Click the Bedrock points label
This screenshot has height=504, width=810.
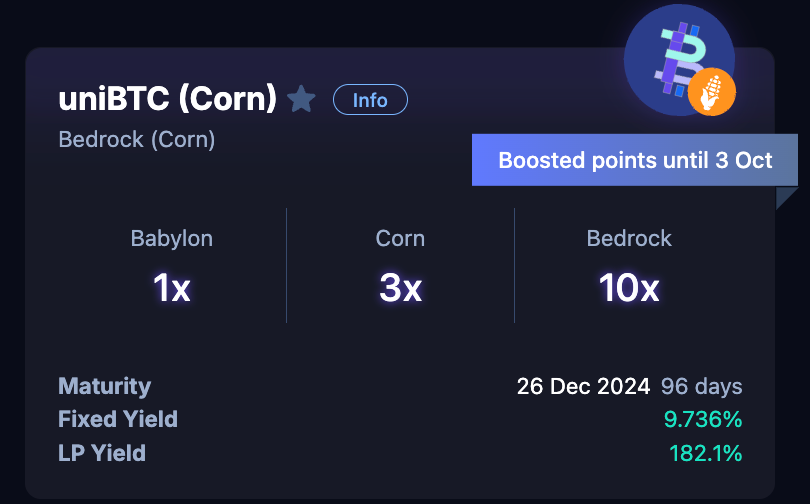click(629, 239)
